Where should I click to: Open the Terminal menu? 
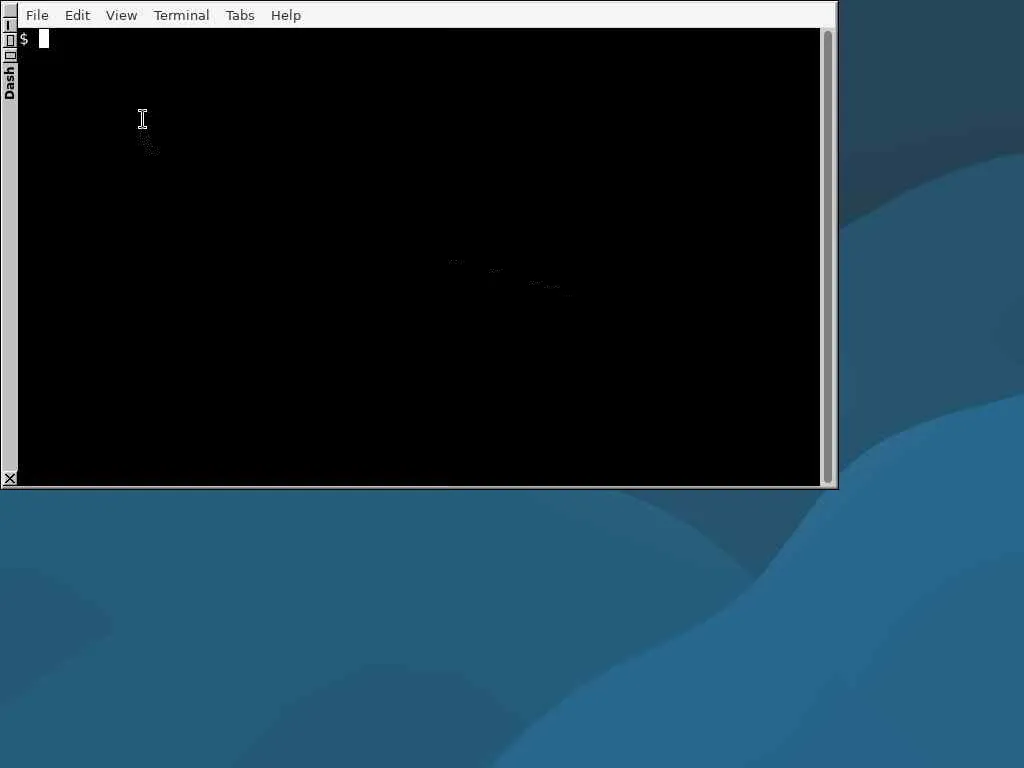[x=181, y=15]
